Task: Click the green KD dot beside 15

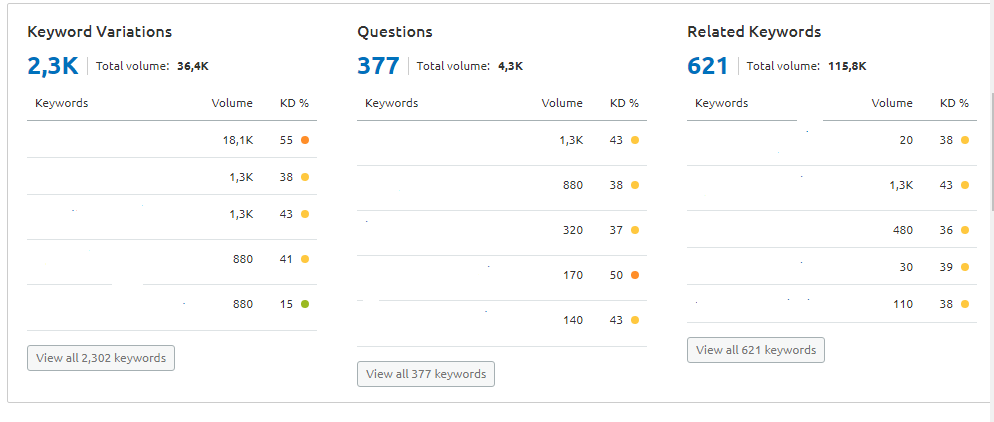Action: (x=305, y=304)
